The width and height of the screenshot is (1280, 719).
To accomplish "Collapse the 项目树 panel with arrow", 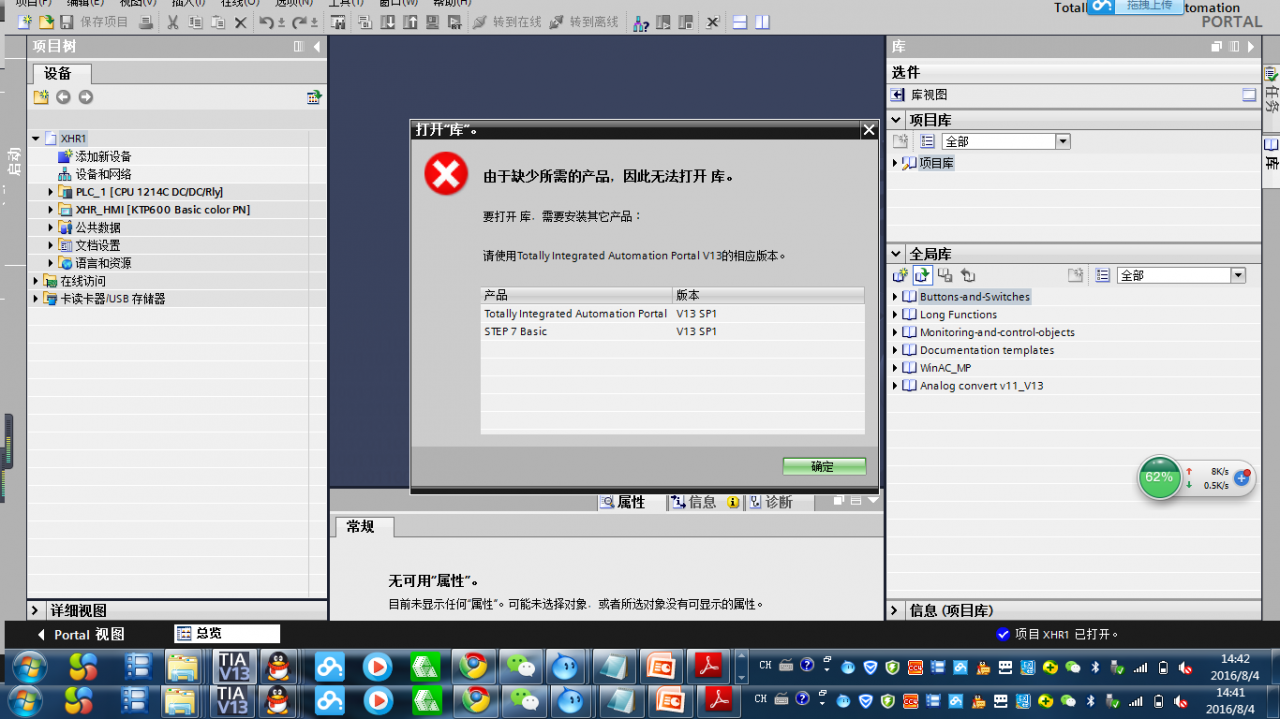I will (317, 47).
